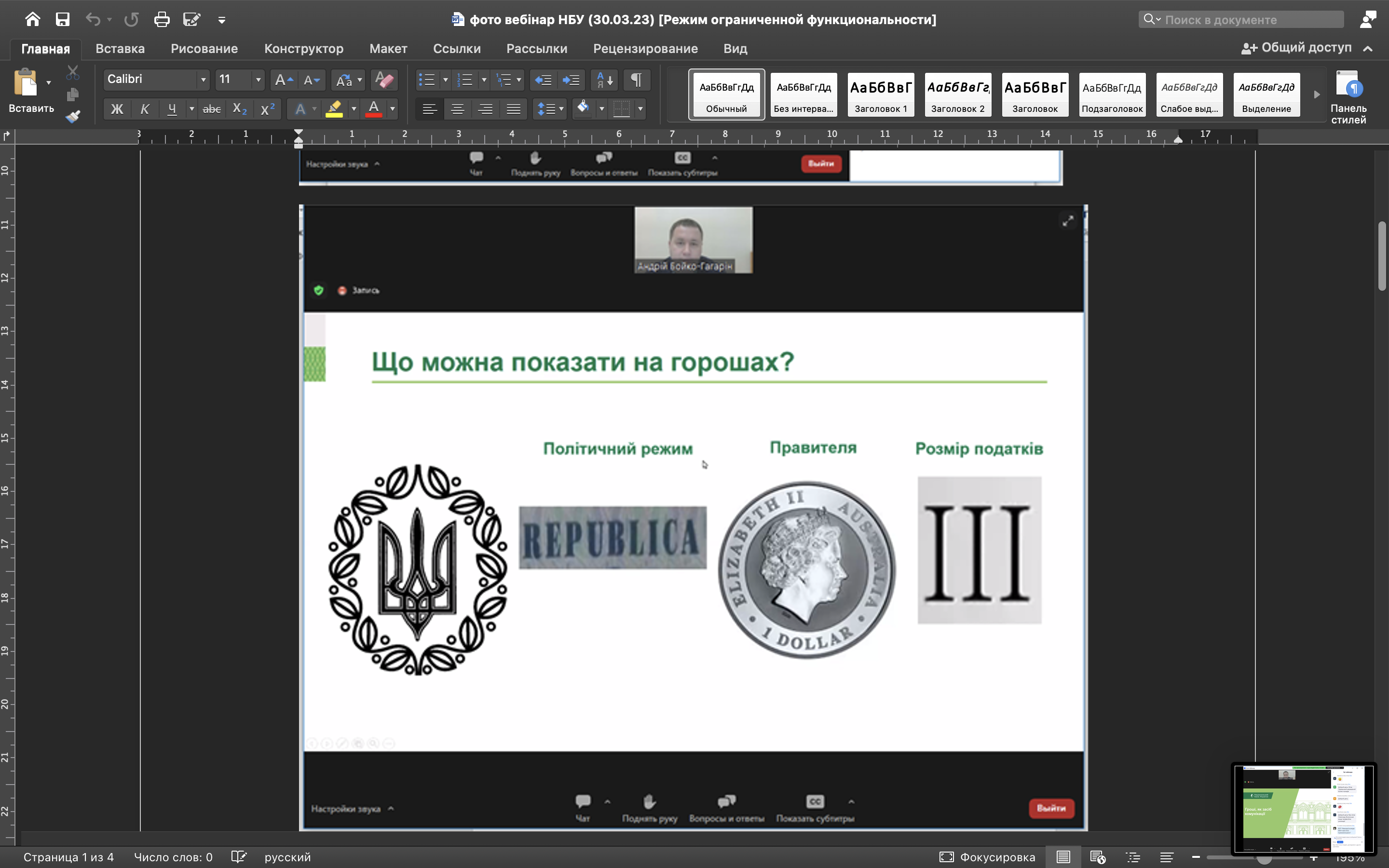Select the Format Painter brush
The width and height of the screenshot is (1389, 868).
[x=72, y=117]
